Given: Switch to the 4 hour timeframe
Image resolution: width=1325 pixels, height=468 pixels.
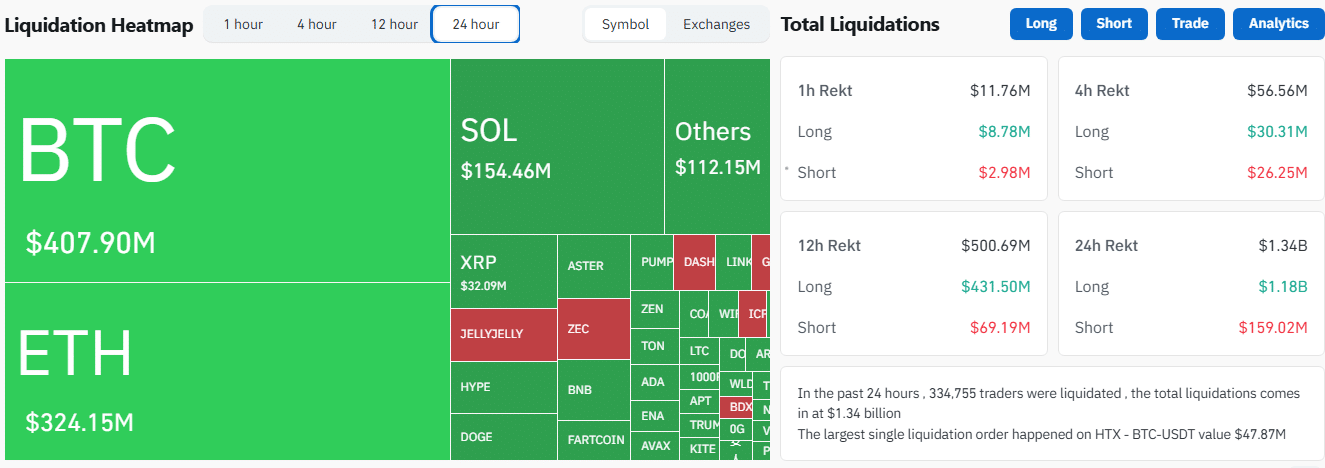Looking at the screenshot, I should tap(316, 24).
